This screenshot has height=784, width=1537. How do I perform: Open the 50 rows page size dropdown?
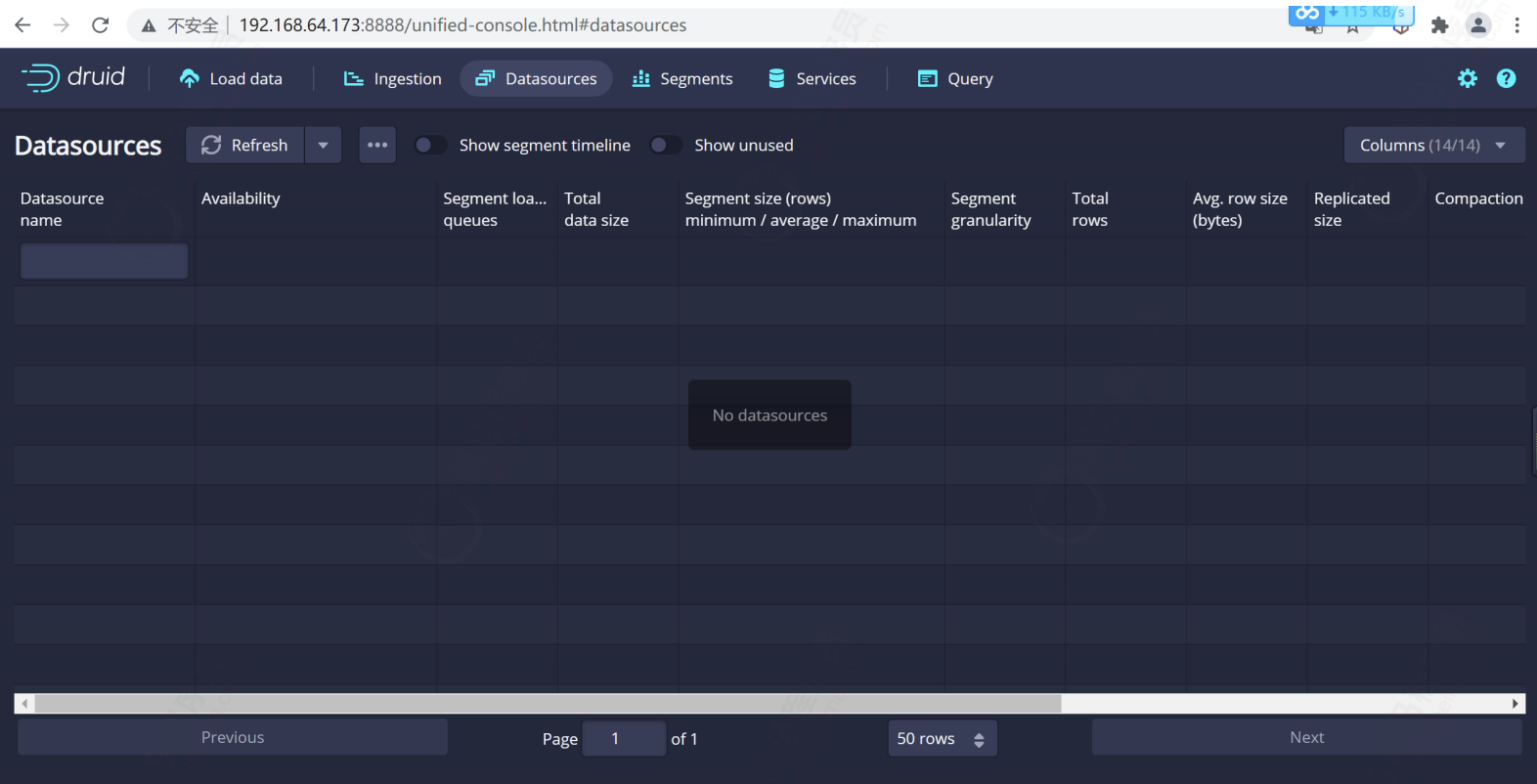click(x=942, y=738)
